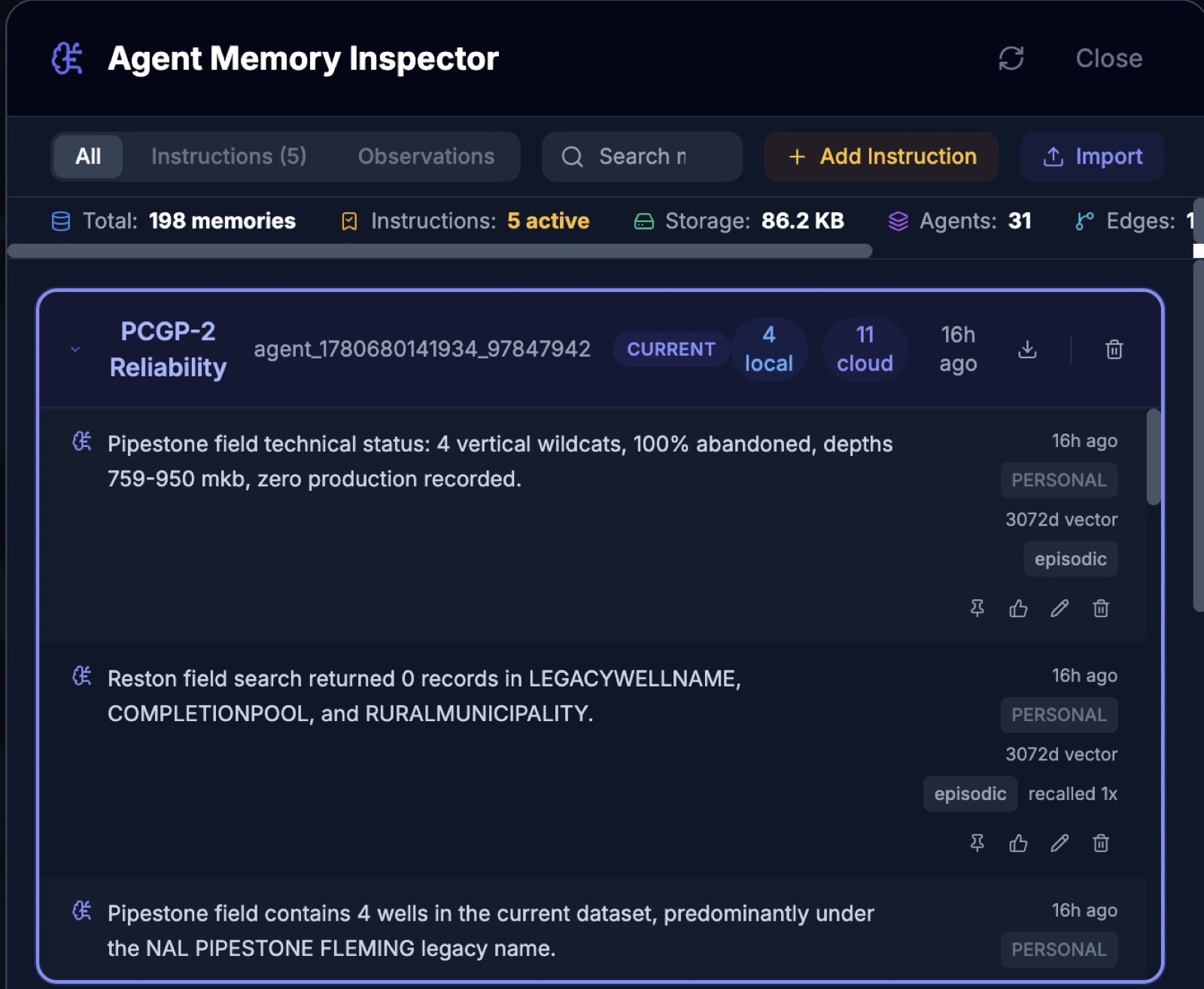Click the refresh icon in the header

coord(1011,59)
